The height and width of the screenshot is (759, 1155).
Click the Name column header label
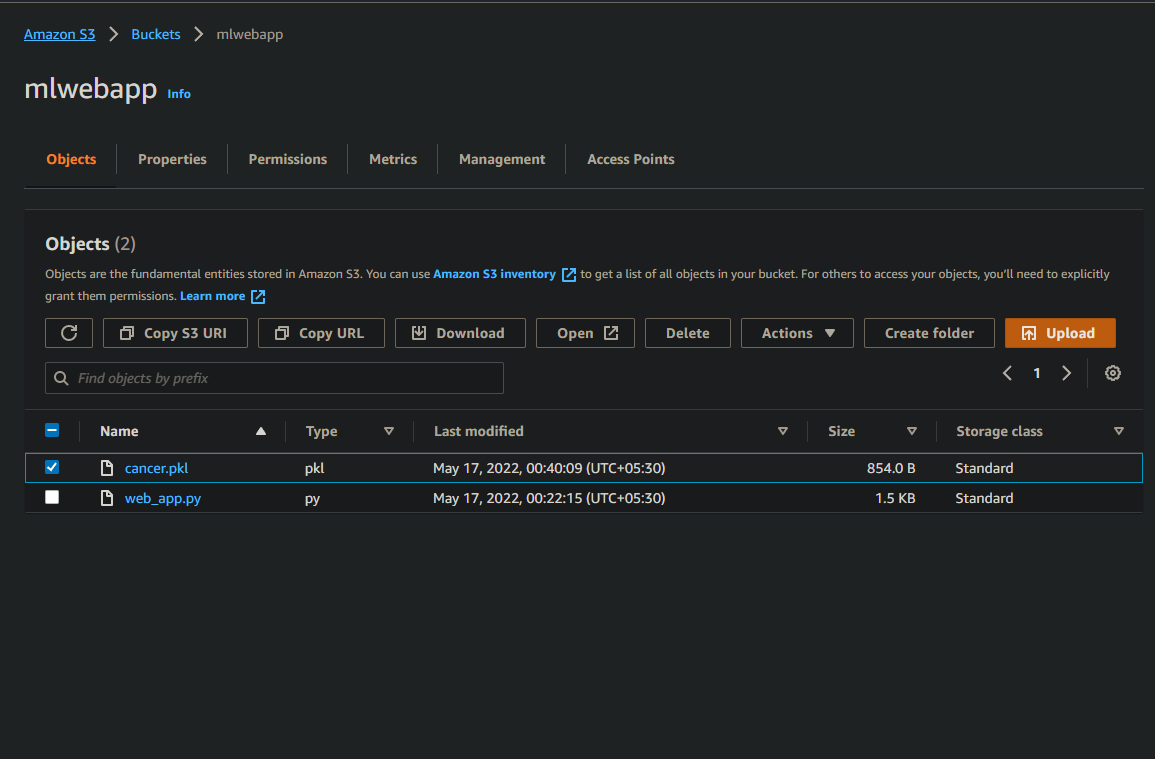click(119, 431)
